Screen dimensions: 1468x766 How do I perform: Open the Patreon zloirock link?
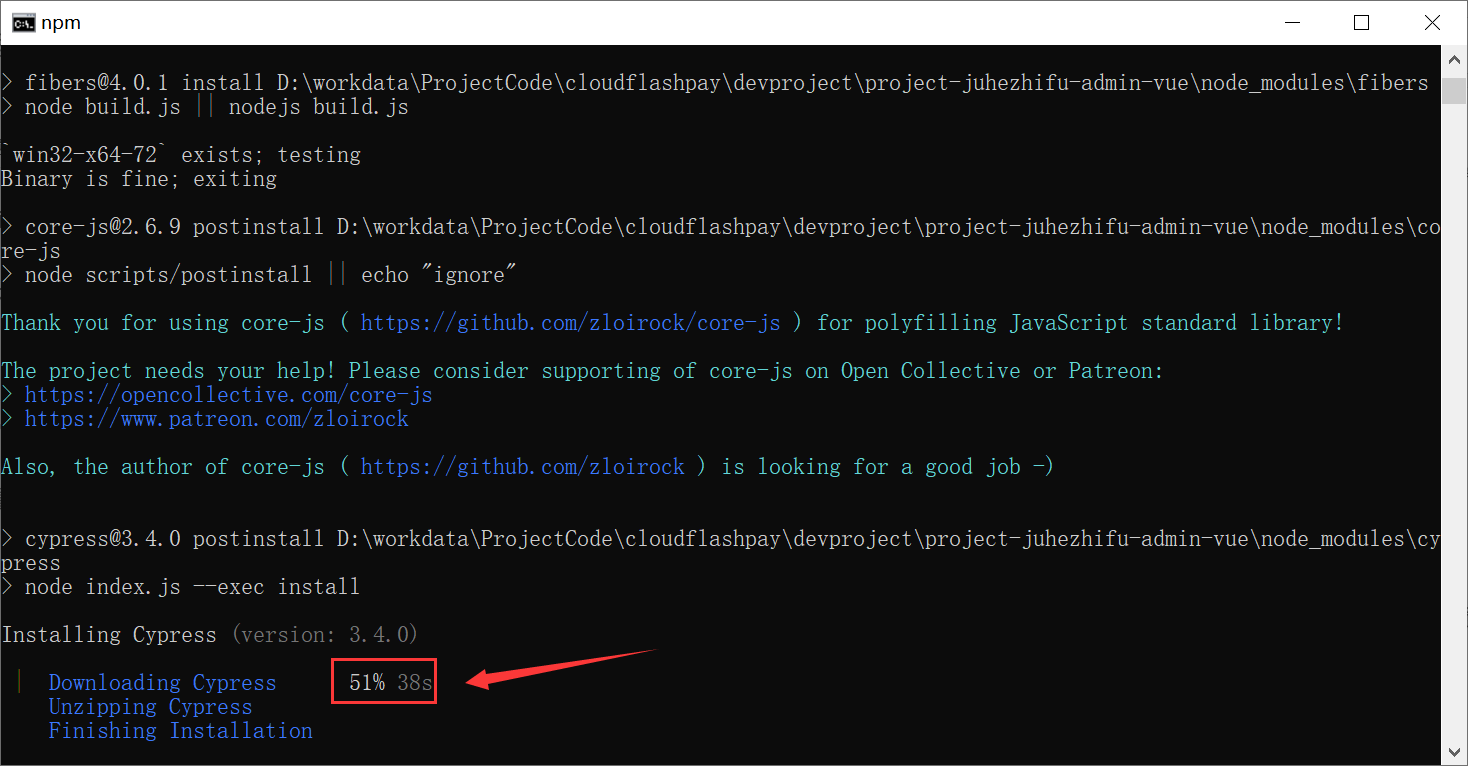click(216, 418)
